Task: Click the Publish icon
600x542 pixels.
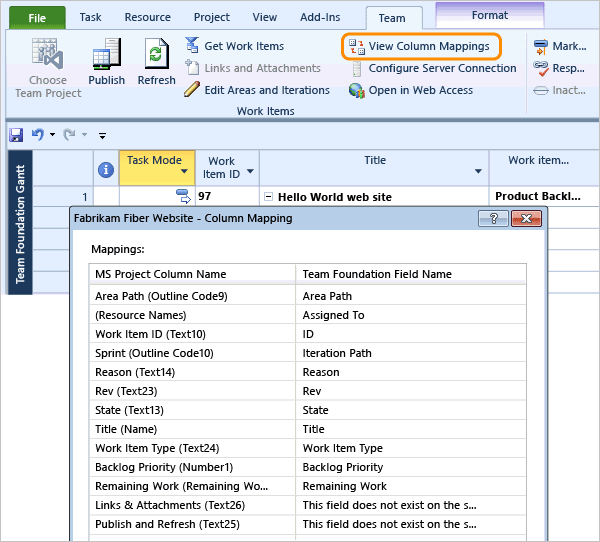Action: 107,54
